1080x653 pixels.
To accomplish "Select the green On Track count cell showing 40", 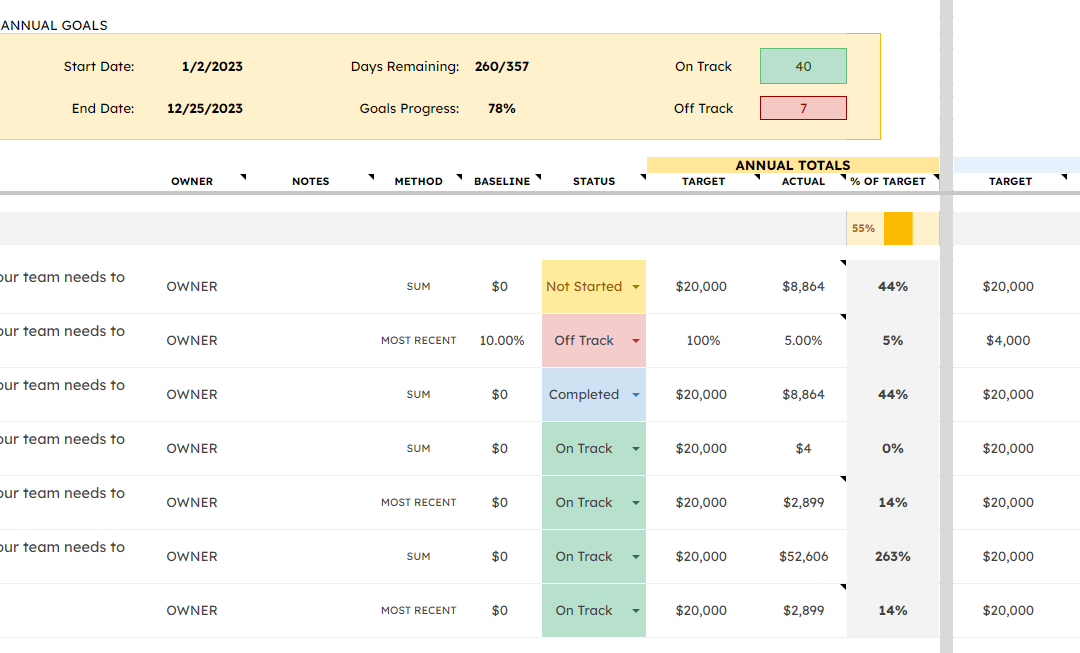I will coord(803,66).
